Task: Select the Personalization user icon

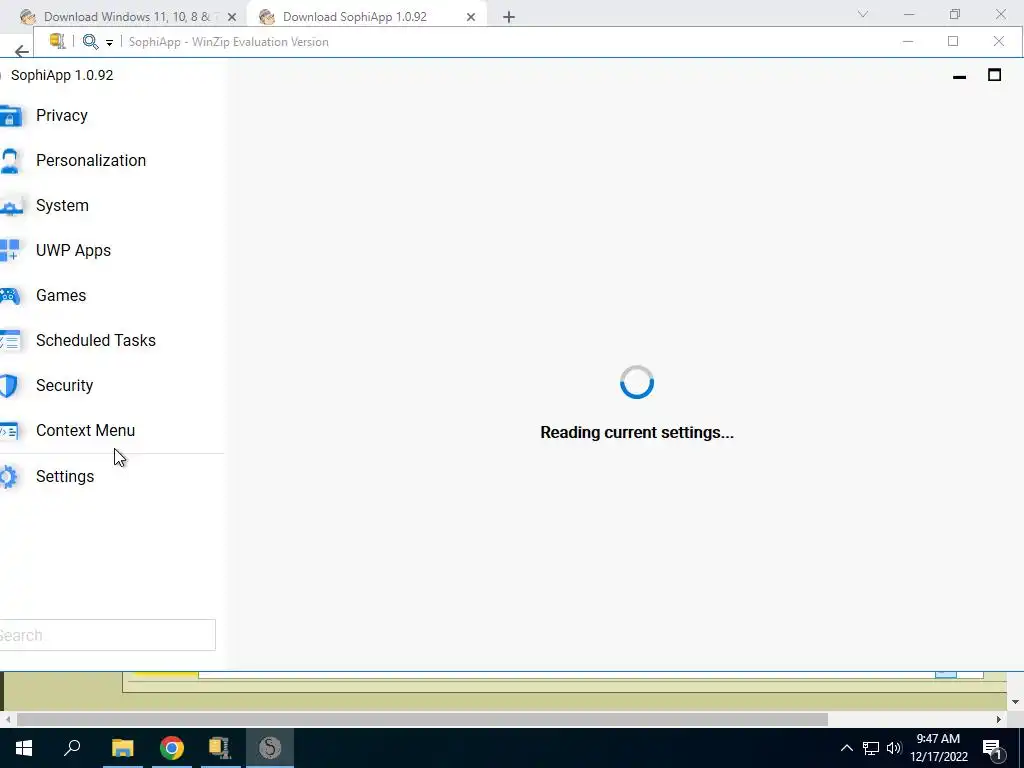Action: click(x=9, y=161)
